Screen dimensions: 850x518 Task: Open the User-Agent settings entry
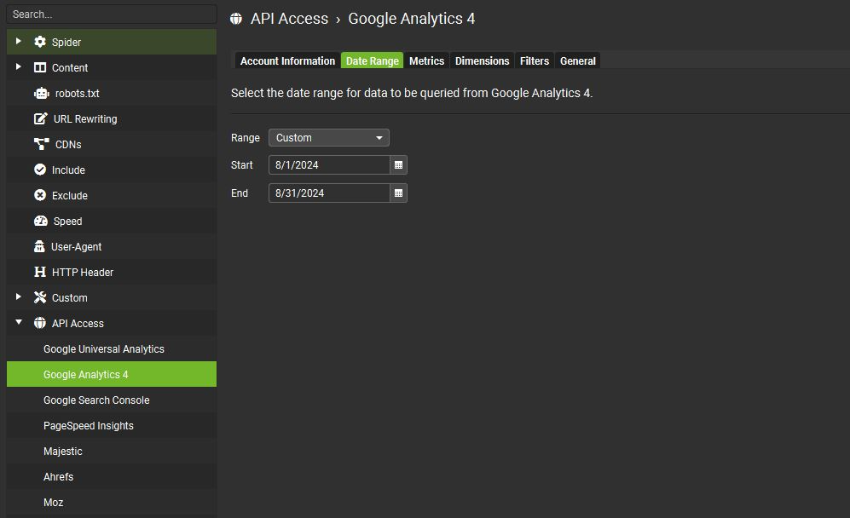112,247
